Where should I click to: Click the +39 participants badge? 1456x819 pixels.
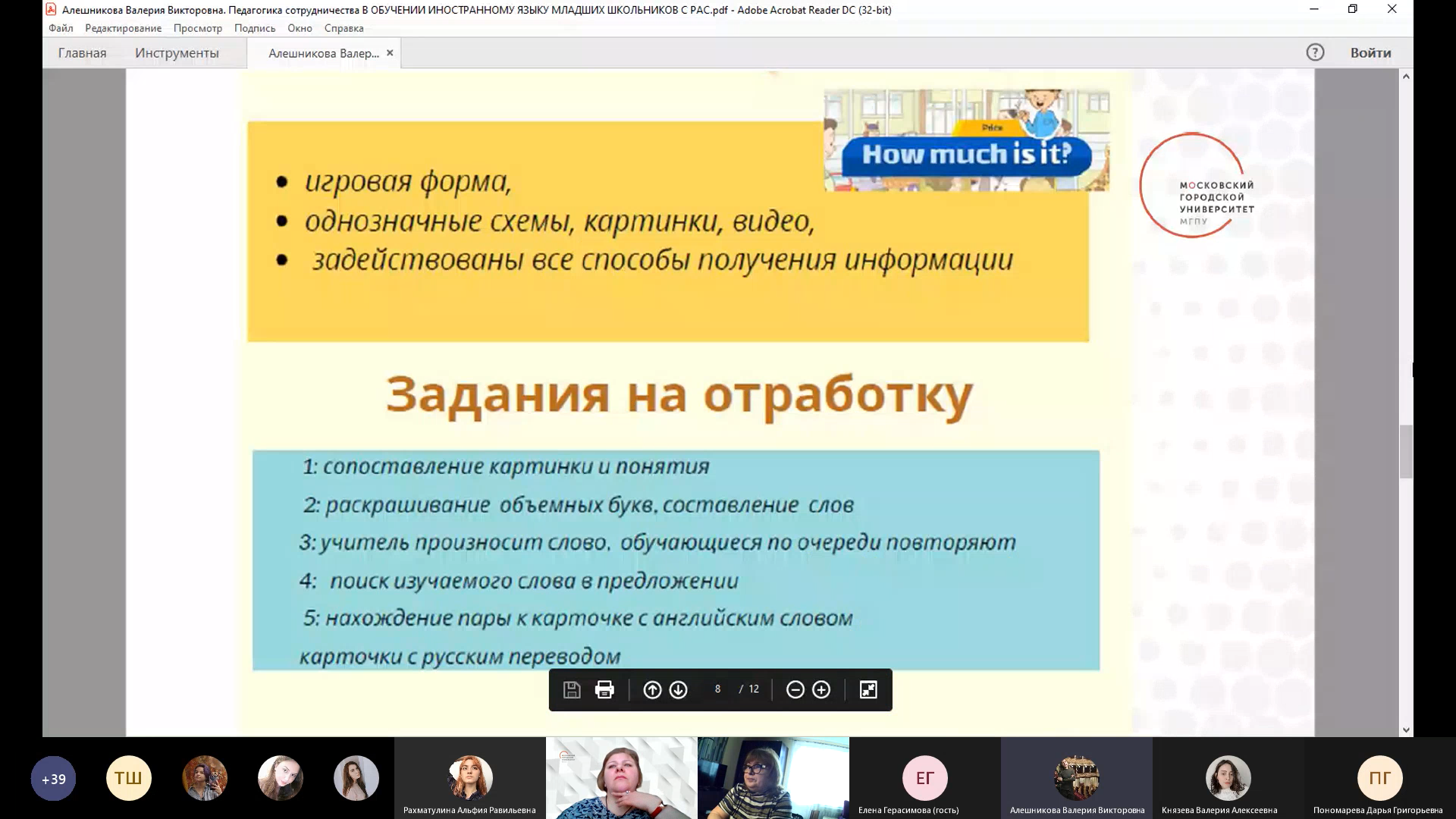pyautogui.click(x=53, y=778)
